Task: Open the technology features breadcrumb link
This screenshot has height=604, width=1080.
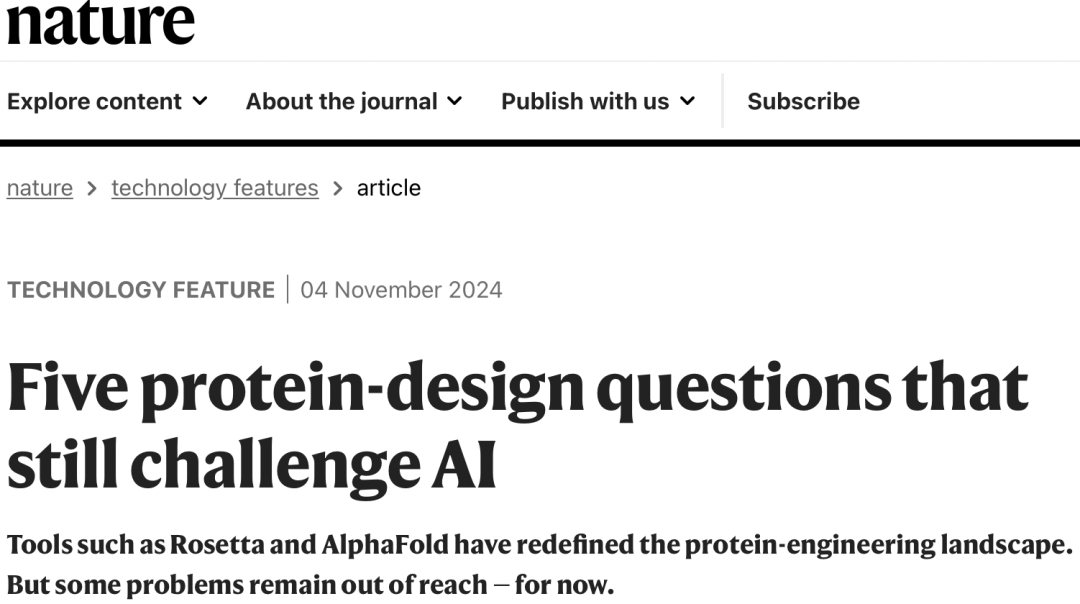Action: 215,188
